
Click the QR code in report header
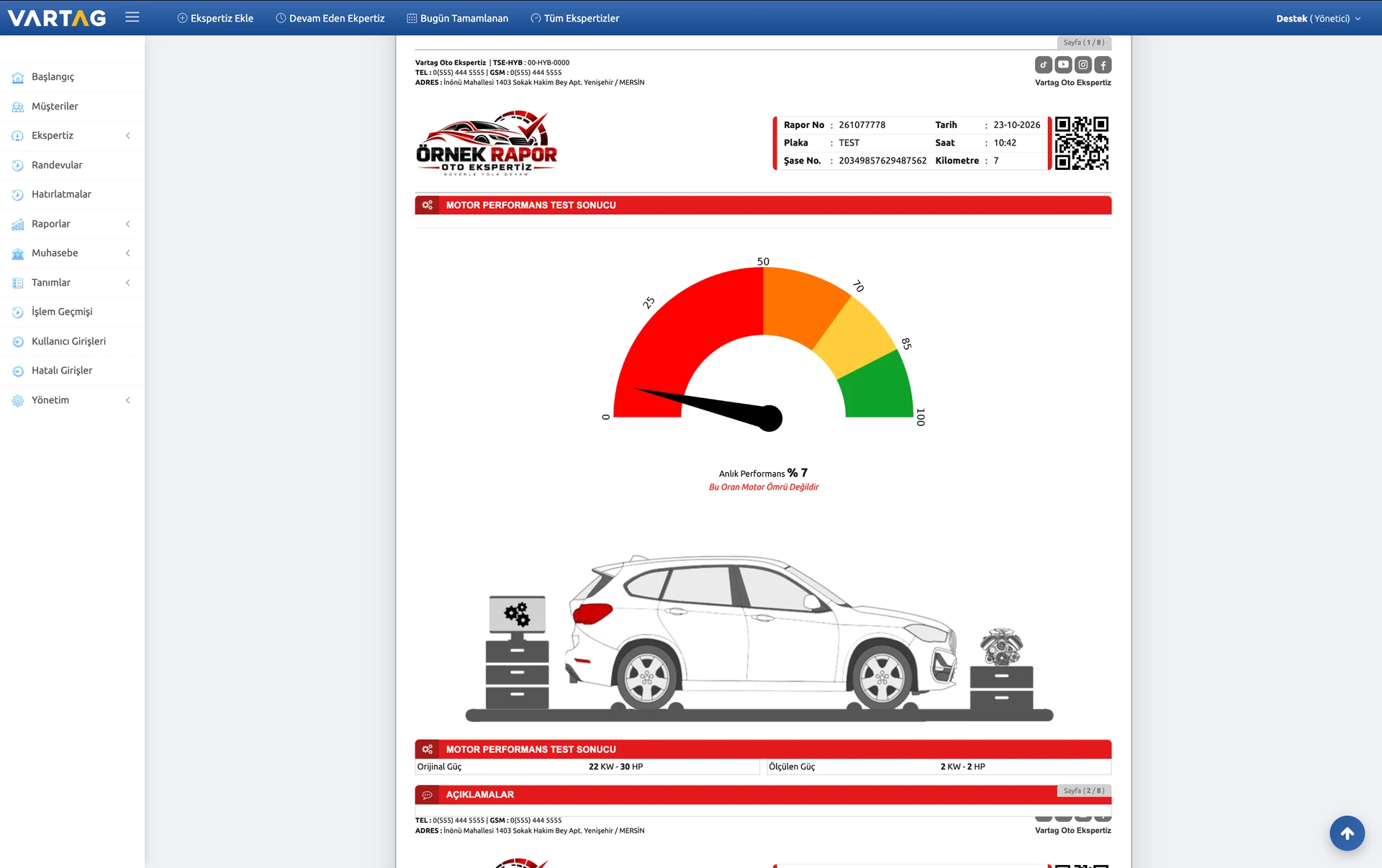pos(1082,143)
